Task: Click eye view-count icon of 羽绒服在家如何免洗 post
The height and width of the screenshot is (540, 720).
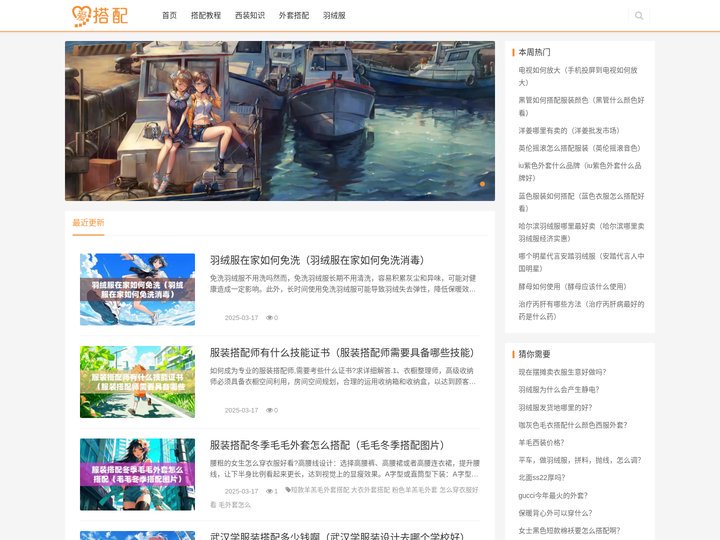Action: point(269,318)
